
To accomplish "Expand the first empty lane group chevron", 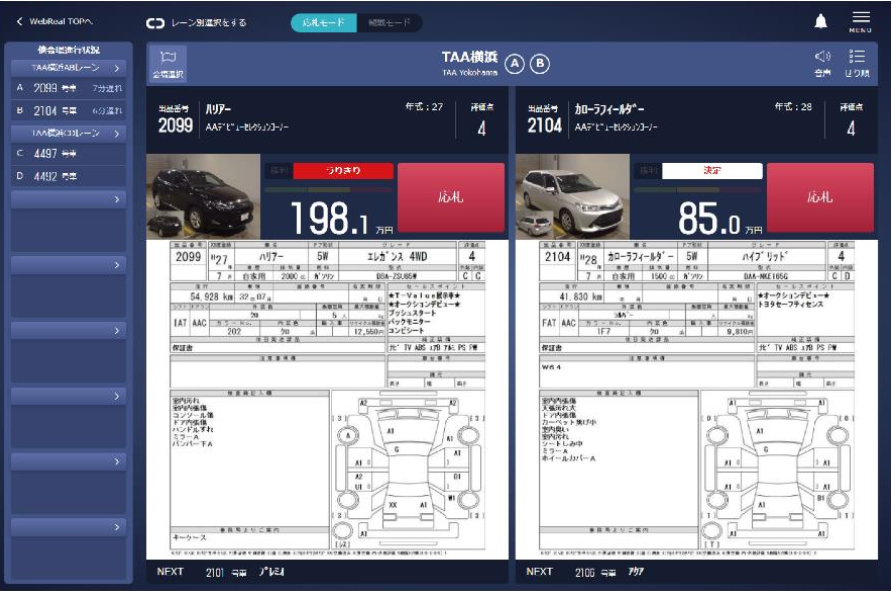I will pos(117,200).
